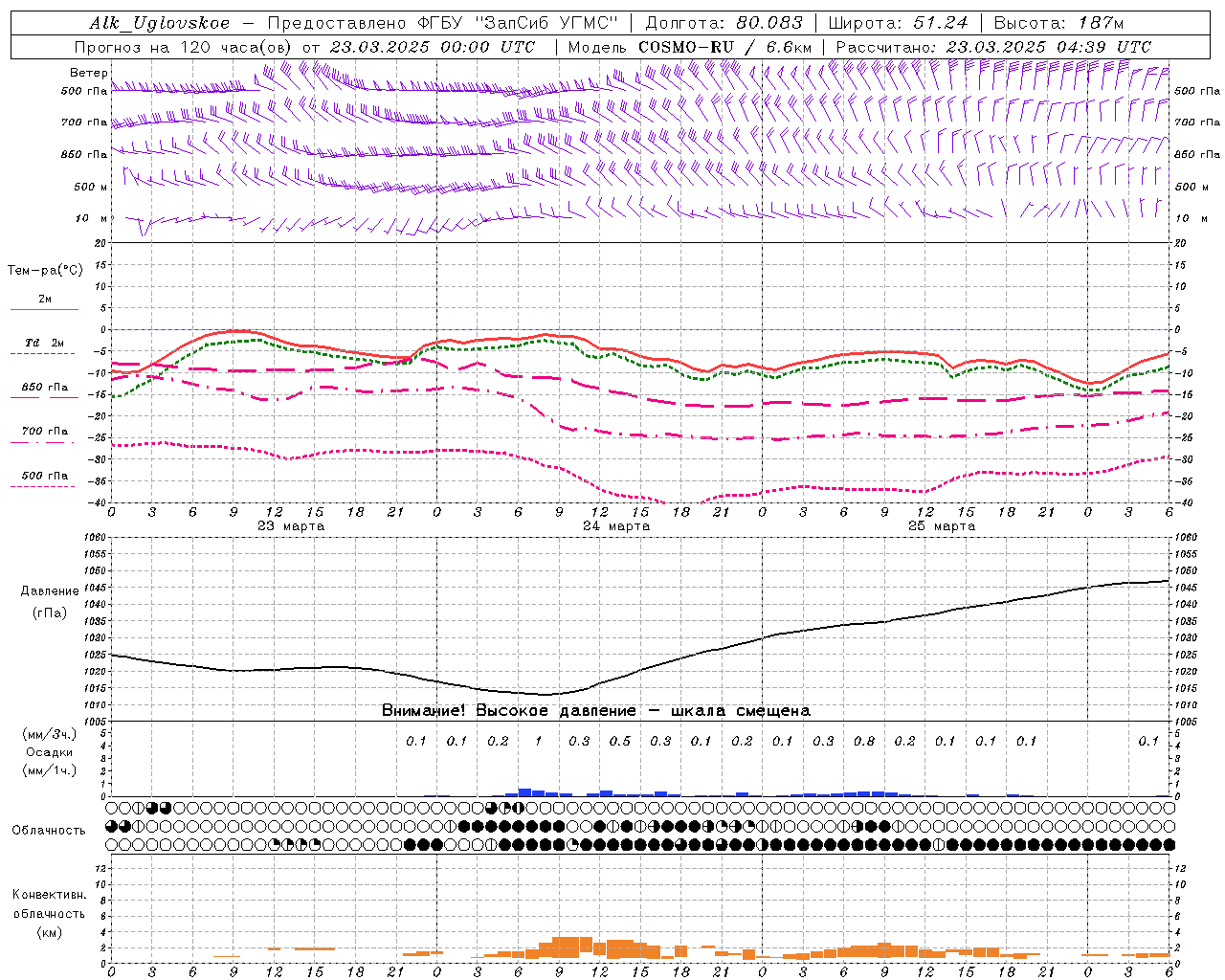Click the 'Давление' pressure panel label
The height and width of the screenshot is (980, 1225).
[x=50, y=591]
